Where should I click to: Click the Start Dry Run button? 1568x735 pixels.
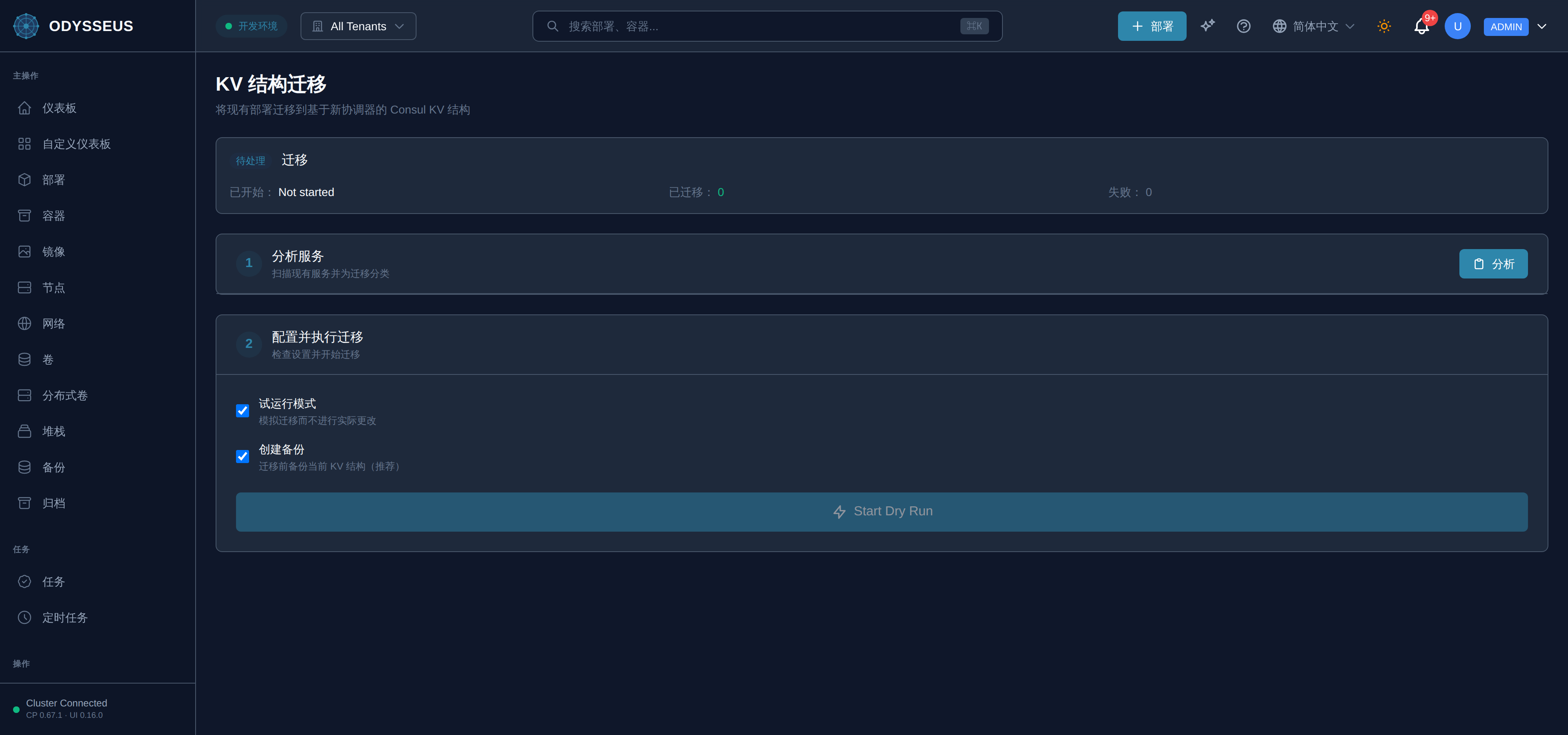(x=882, y=512)
